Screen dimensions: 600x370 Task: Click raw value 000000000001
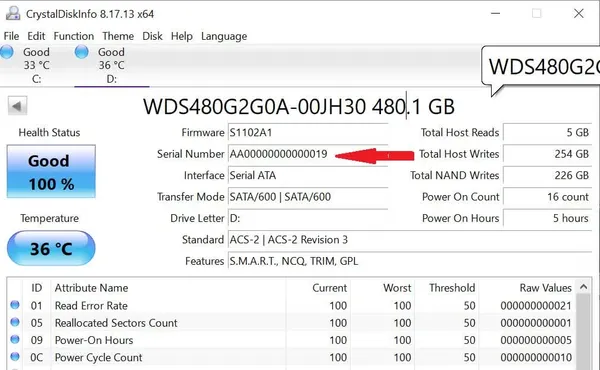(536, 323)
